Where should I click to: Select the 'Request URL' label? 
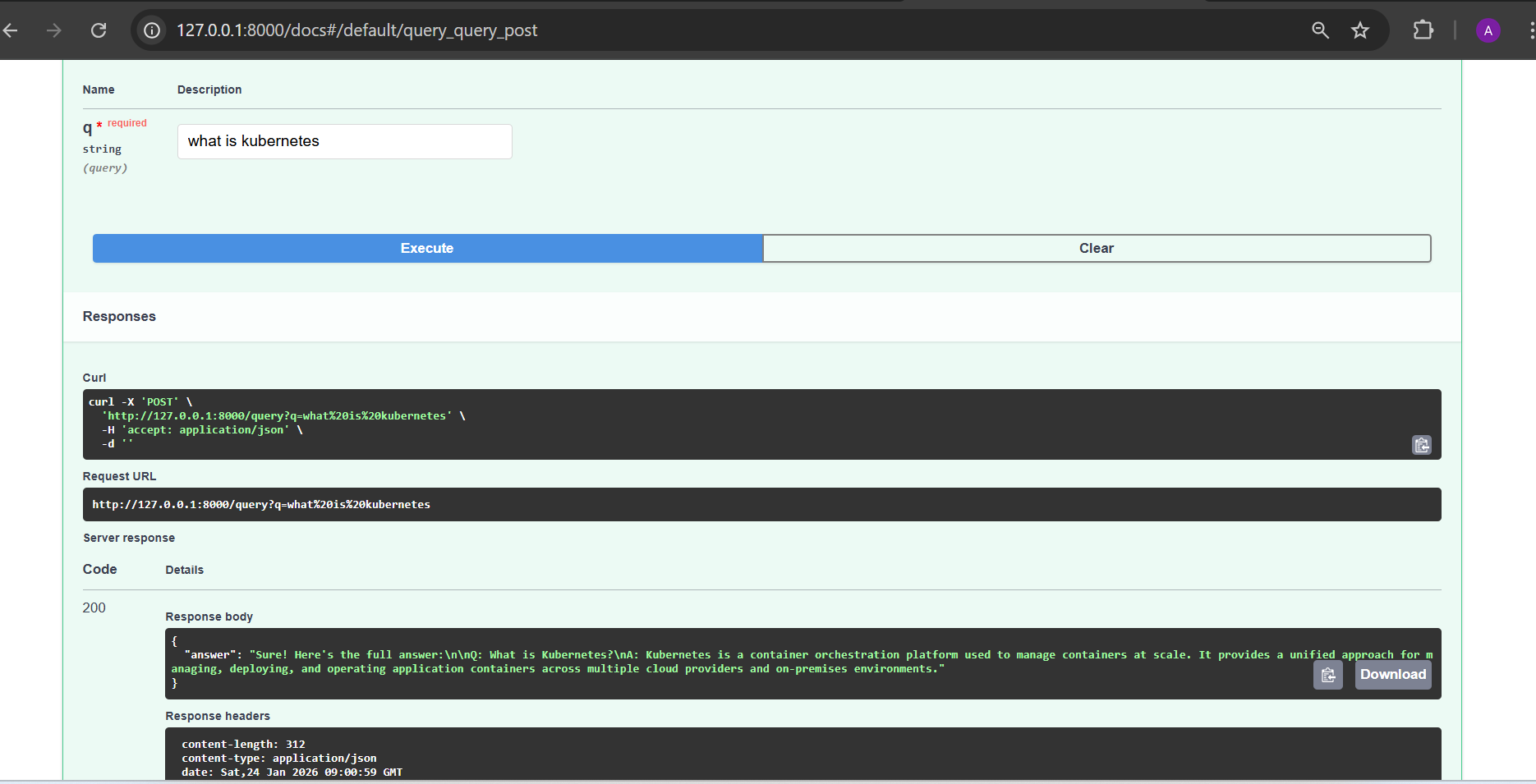point(119,476)
